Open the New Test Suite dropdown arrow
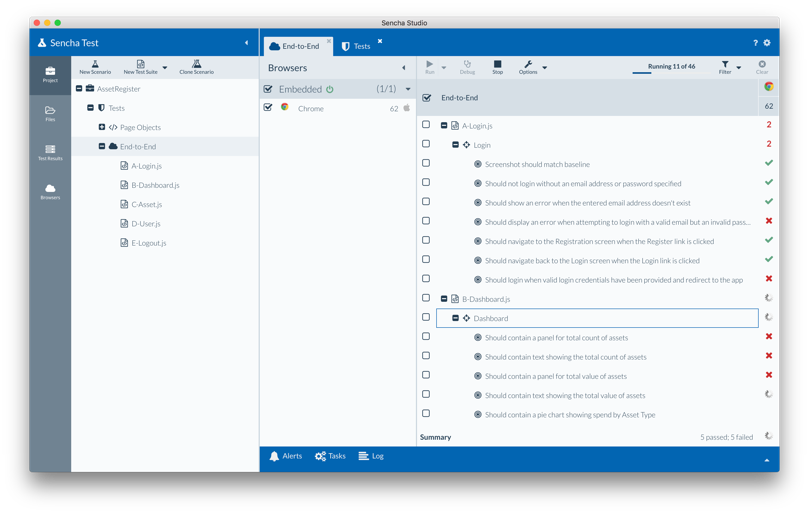The image size is (809, 514). point(165,67)
